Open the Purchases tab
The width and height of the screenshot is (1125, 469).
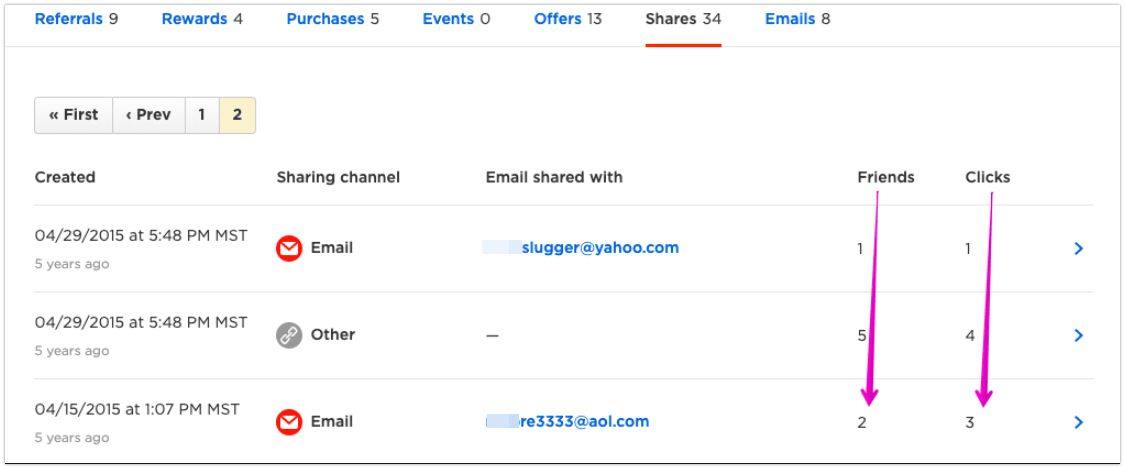333,19
